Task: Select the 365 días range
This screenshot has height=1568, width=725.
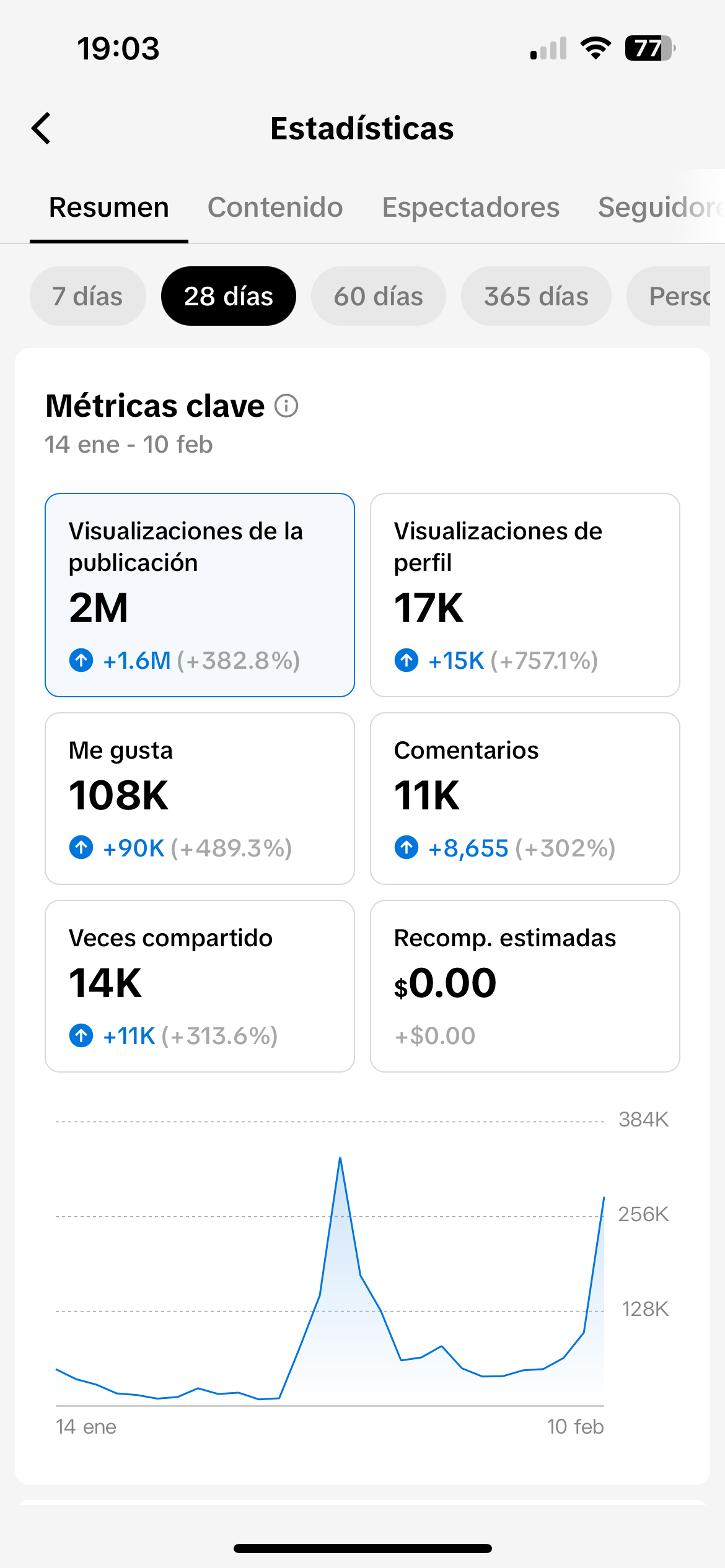Action: [x=536, y=296]
